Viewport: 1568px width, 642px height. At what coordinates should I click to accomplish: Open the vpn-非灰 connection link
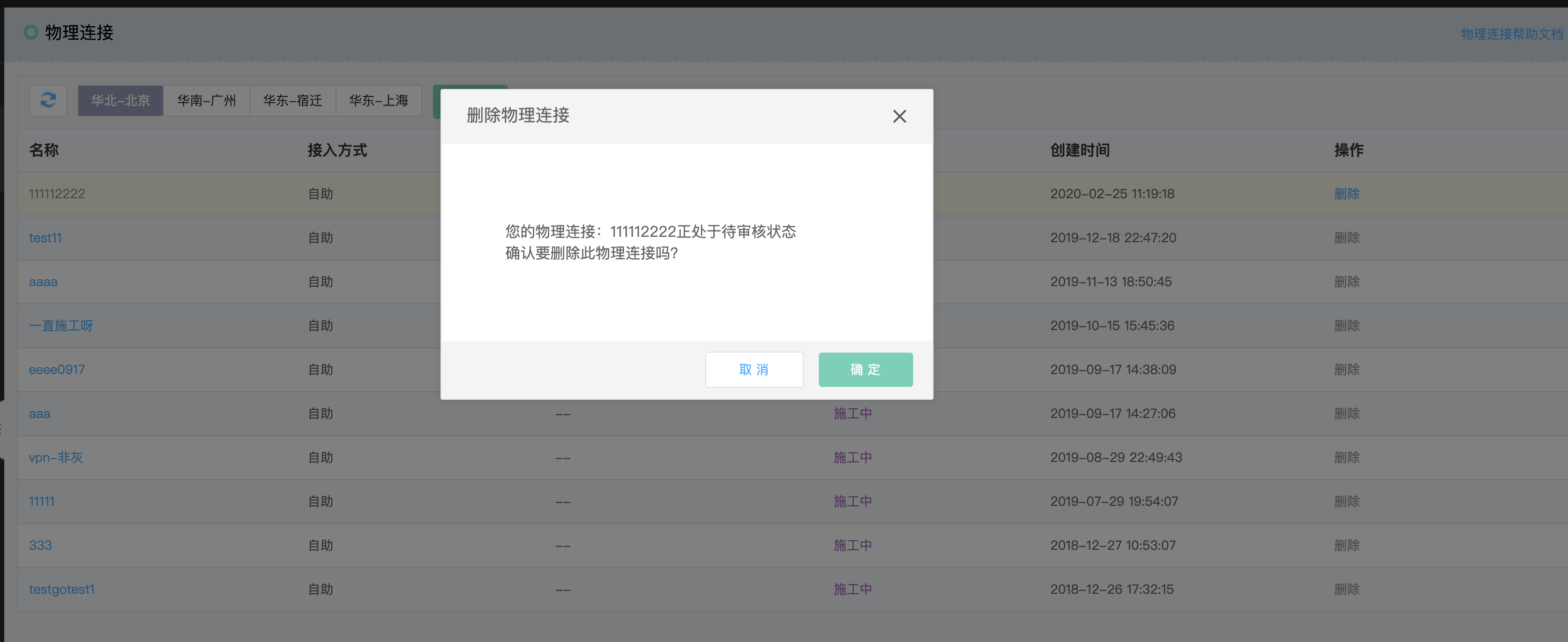coord(56,457)
